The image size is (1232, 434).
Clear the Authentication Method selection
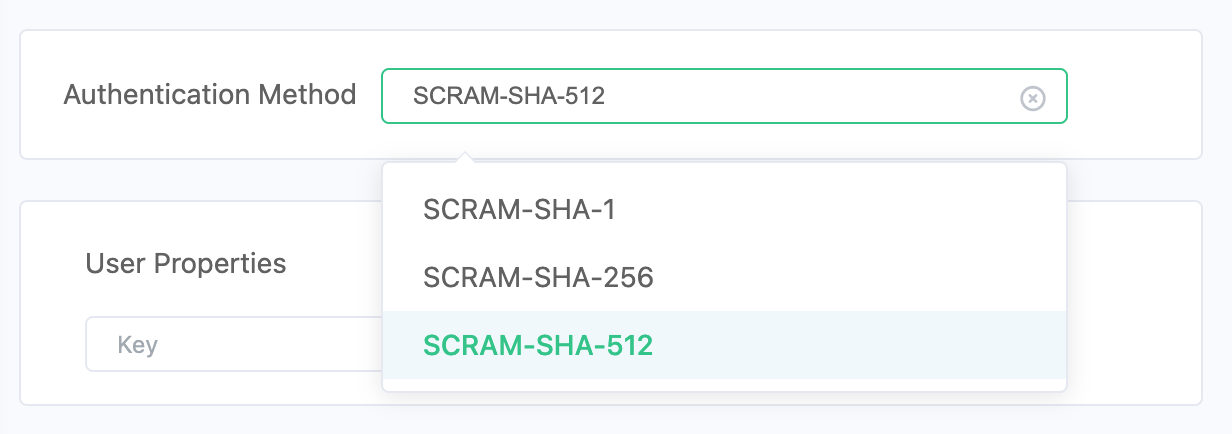1032,97
